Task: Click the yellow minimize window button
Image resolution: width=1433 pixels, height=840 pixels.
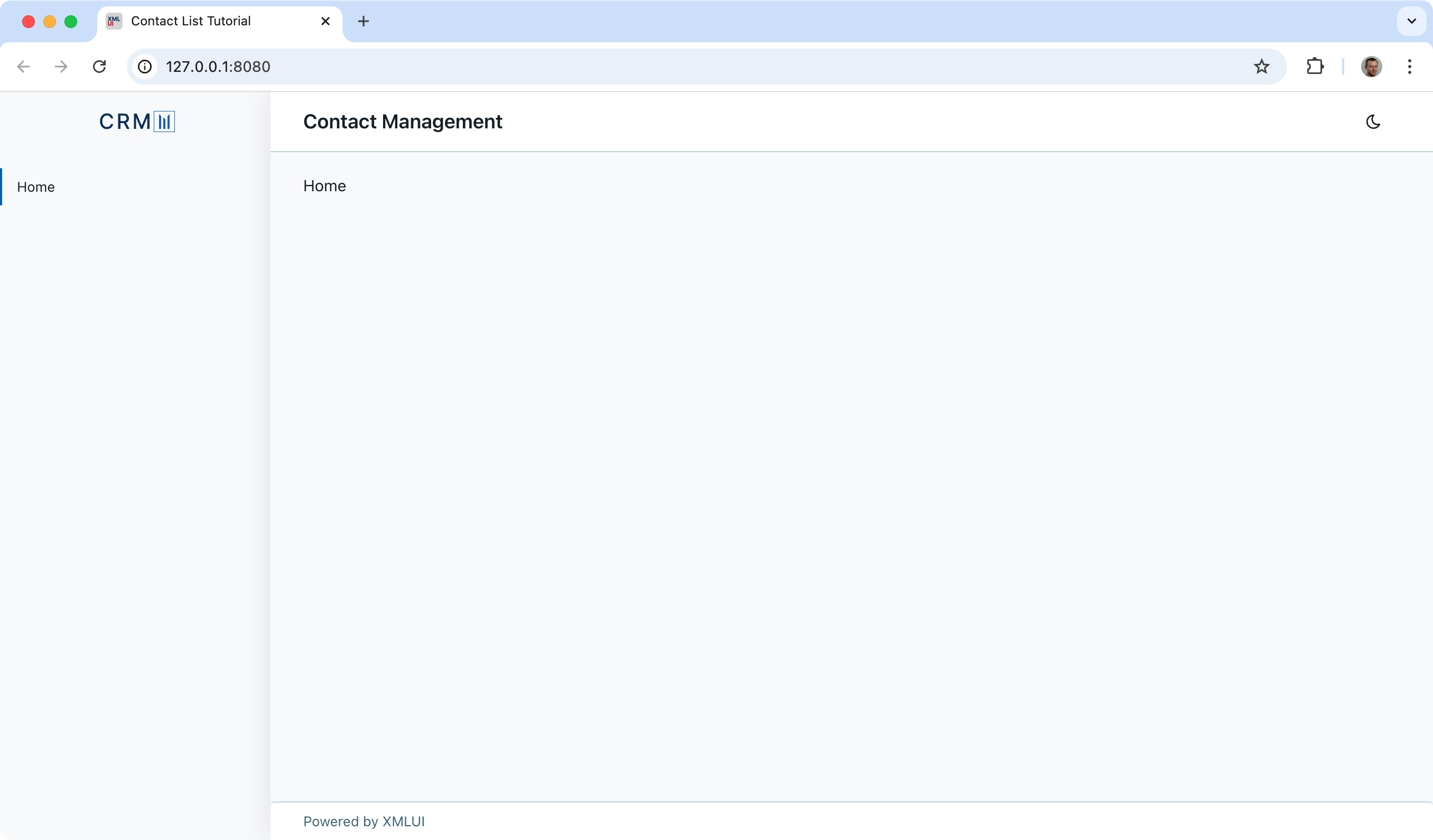Action: [x=50, y=22]
